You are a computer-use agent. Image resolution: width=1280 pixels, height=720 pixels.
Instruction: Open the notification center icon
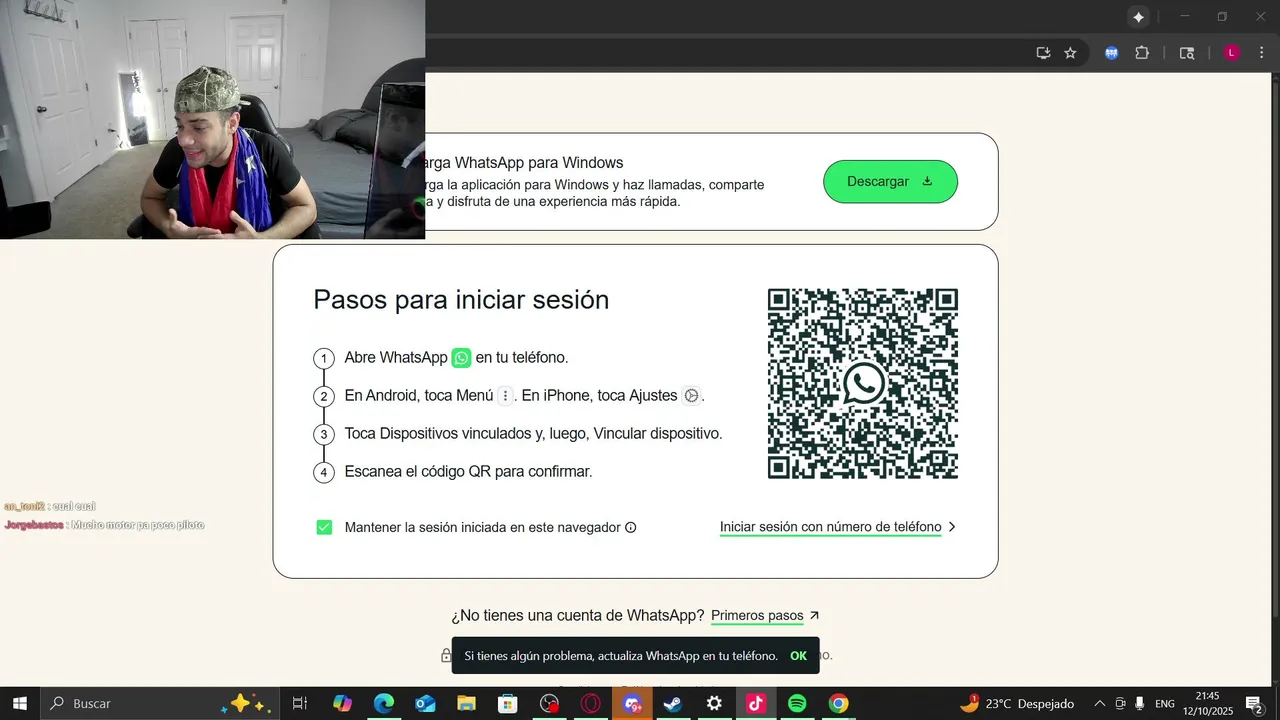pyautogui.click(x=1254, y=704)
